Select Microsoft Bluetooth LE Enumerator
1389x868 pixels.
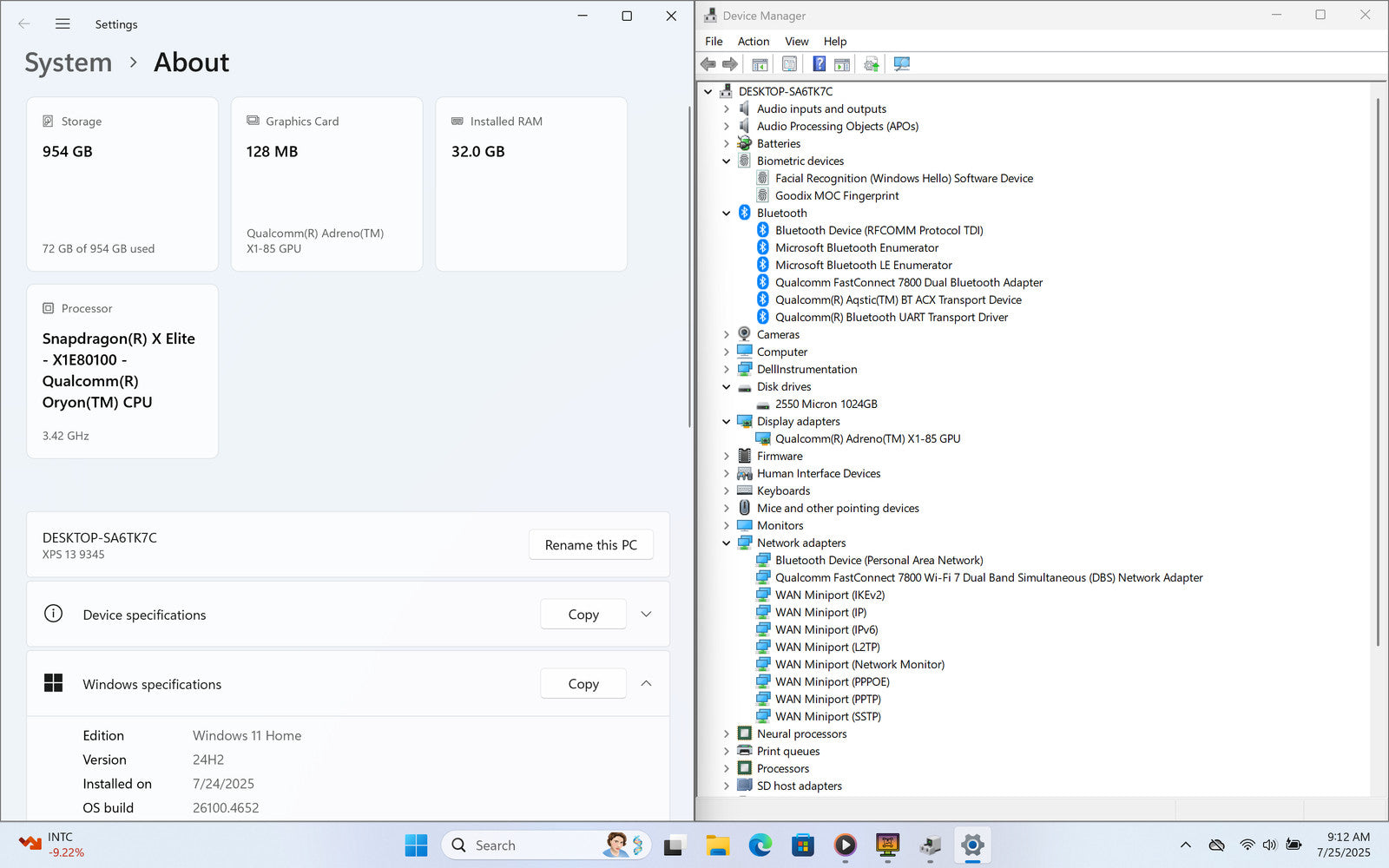[x=863, y=266]
